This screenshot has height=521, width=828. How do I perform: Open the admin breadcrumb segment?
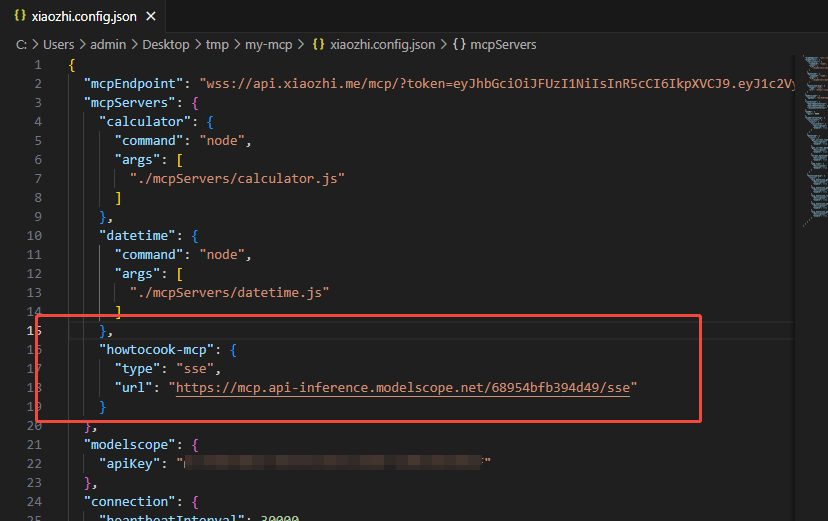(x=108, y=45)
